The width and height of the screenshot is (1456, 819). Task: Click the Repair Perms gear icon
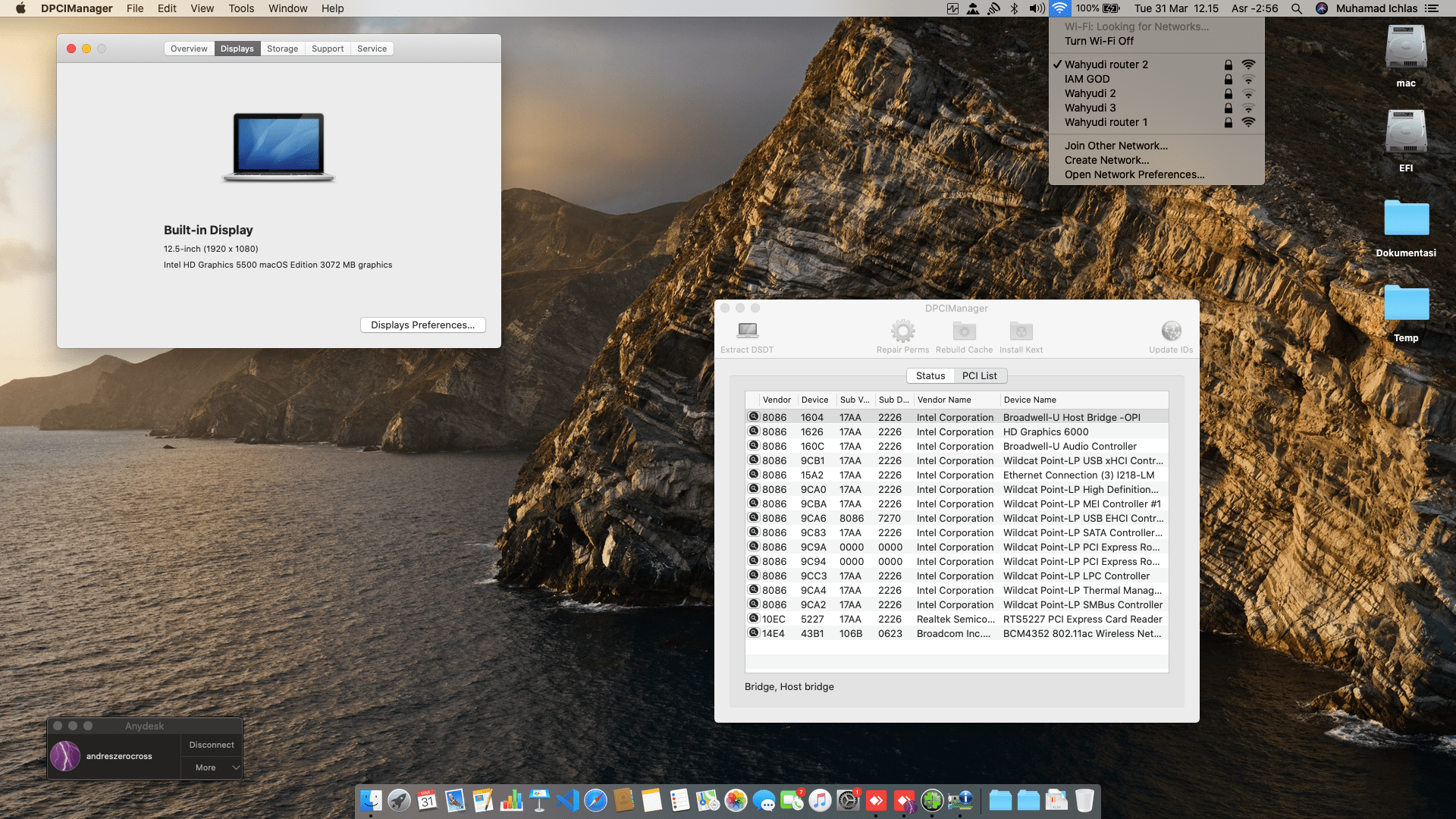(902, 331)
